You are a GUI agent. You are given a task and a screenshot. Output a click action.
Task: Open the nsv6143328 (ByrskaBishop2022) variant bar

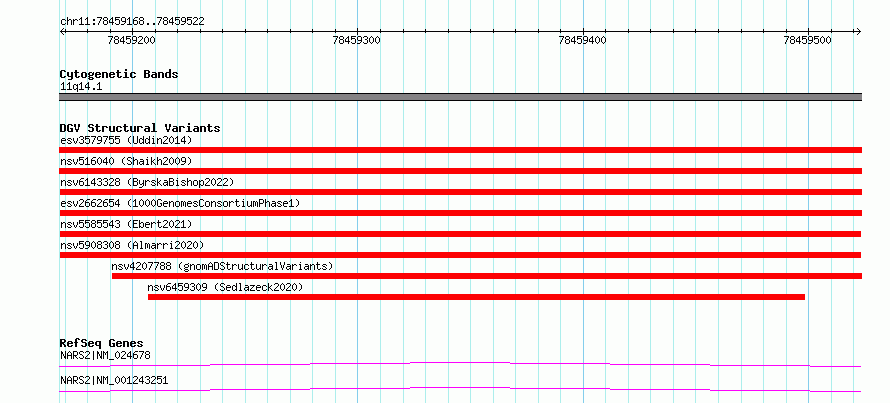tap(460, 192)
